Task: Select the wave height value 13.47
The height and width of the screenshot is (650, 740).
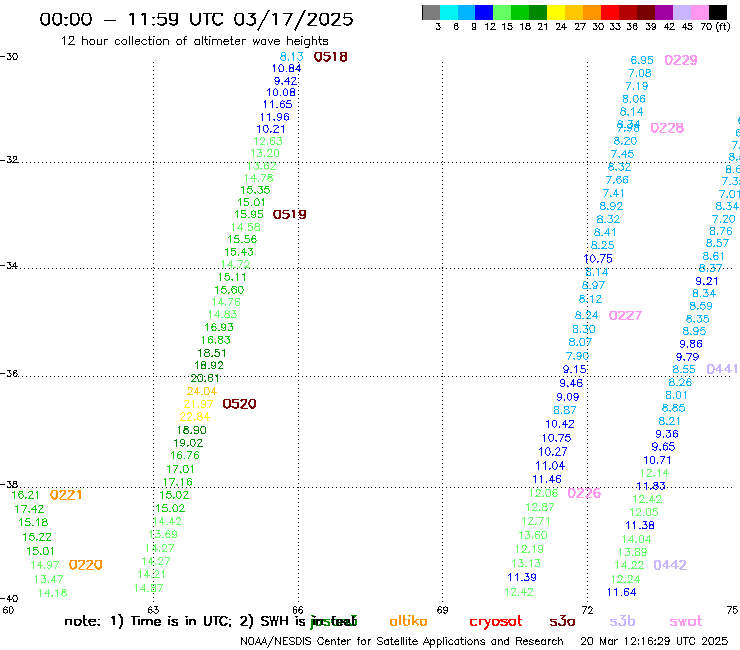Action: (x=49, y=579)
